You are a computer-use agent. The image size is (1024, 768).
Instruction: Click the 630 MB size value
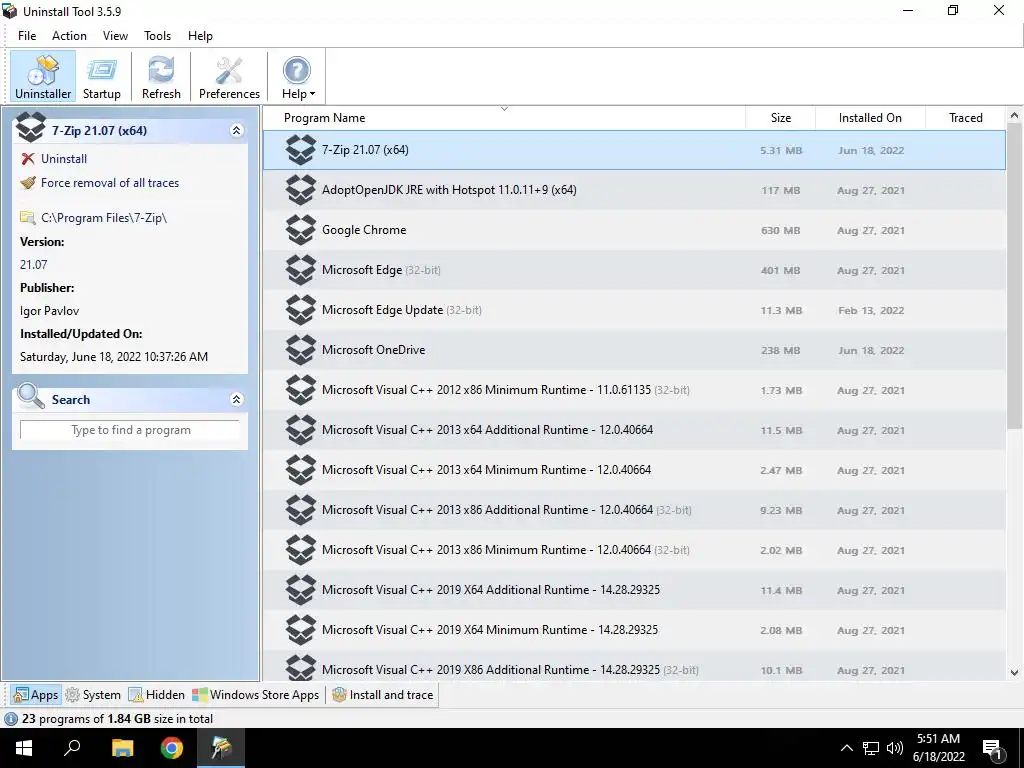(x=780, y=231)
